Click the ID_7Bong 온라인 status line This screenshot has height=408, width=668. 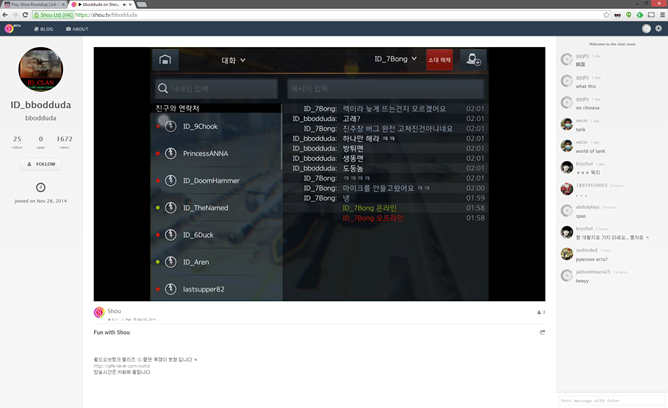point(369,208)
